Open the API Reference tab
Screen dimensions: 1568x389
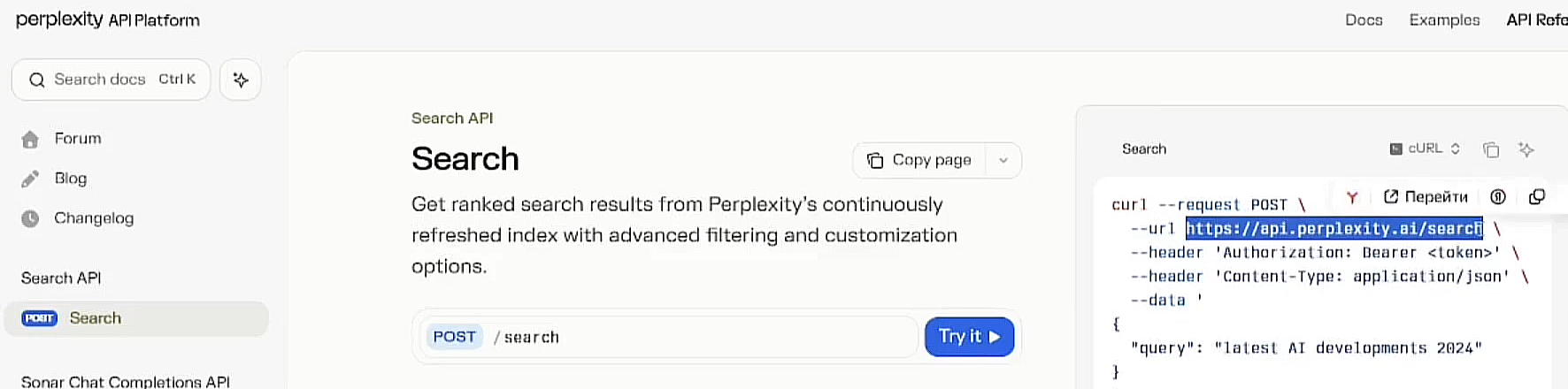1536,20
